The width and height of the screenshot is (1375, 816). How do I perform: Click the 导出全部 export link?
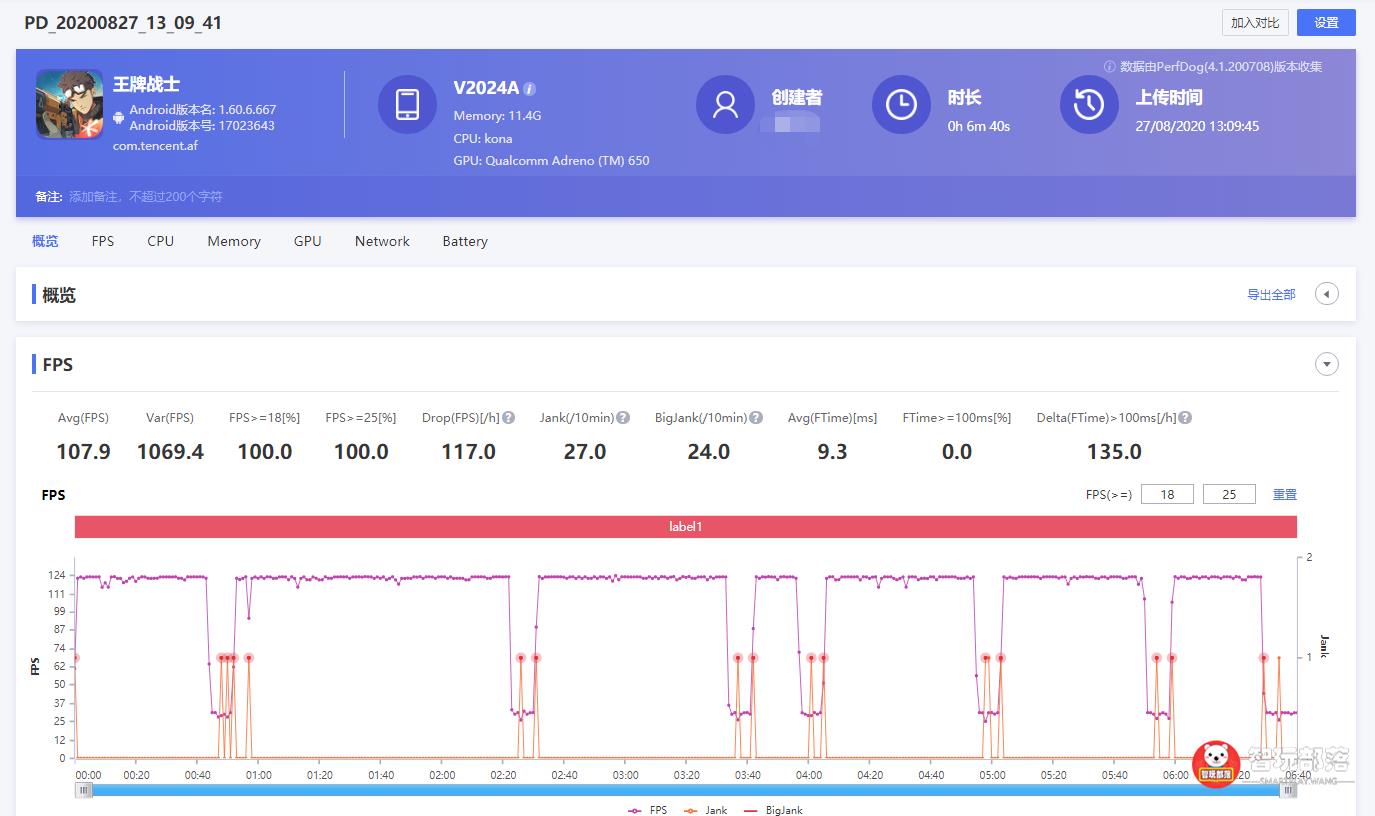(x=1271, y=294)
